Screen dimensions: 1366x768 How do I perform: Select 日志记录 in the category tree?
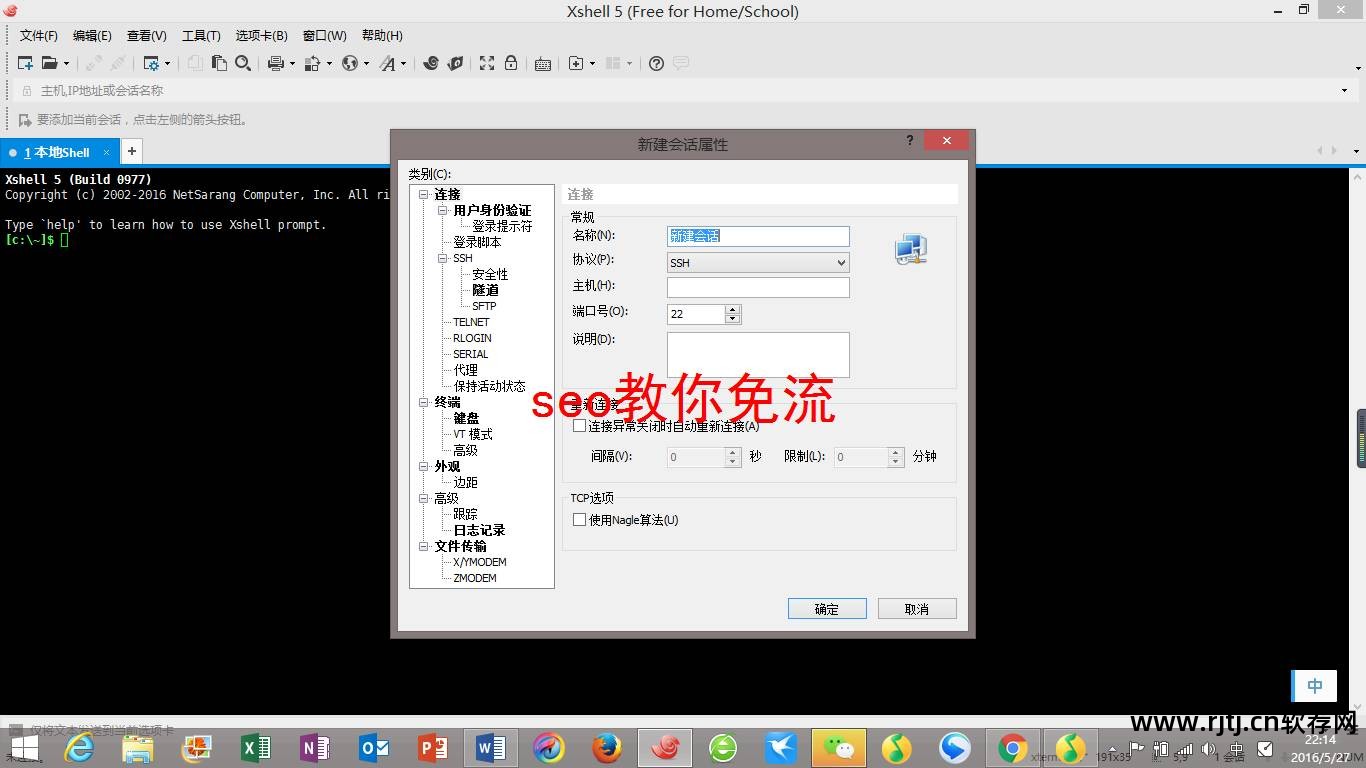pos(479,530)
